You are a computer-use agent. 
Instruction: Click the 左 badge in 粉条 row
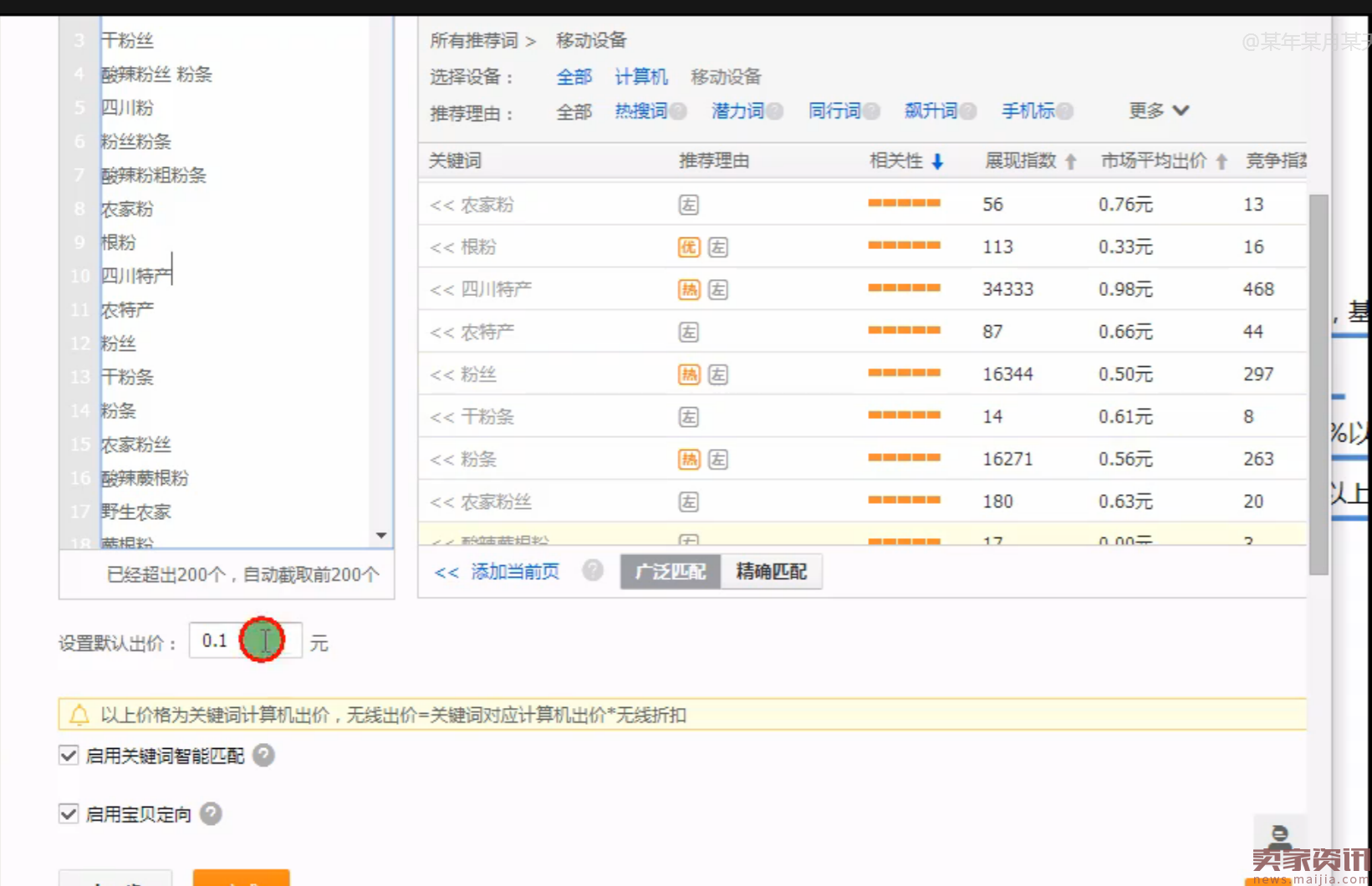pyautogui.click(x=718, y=460)
